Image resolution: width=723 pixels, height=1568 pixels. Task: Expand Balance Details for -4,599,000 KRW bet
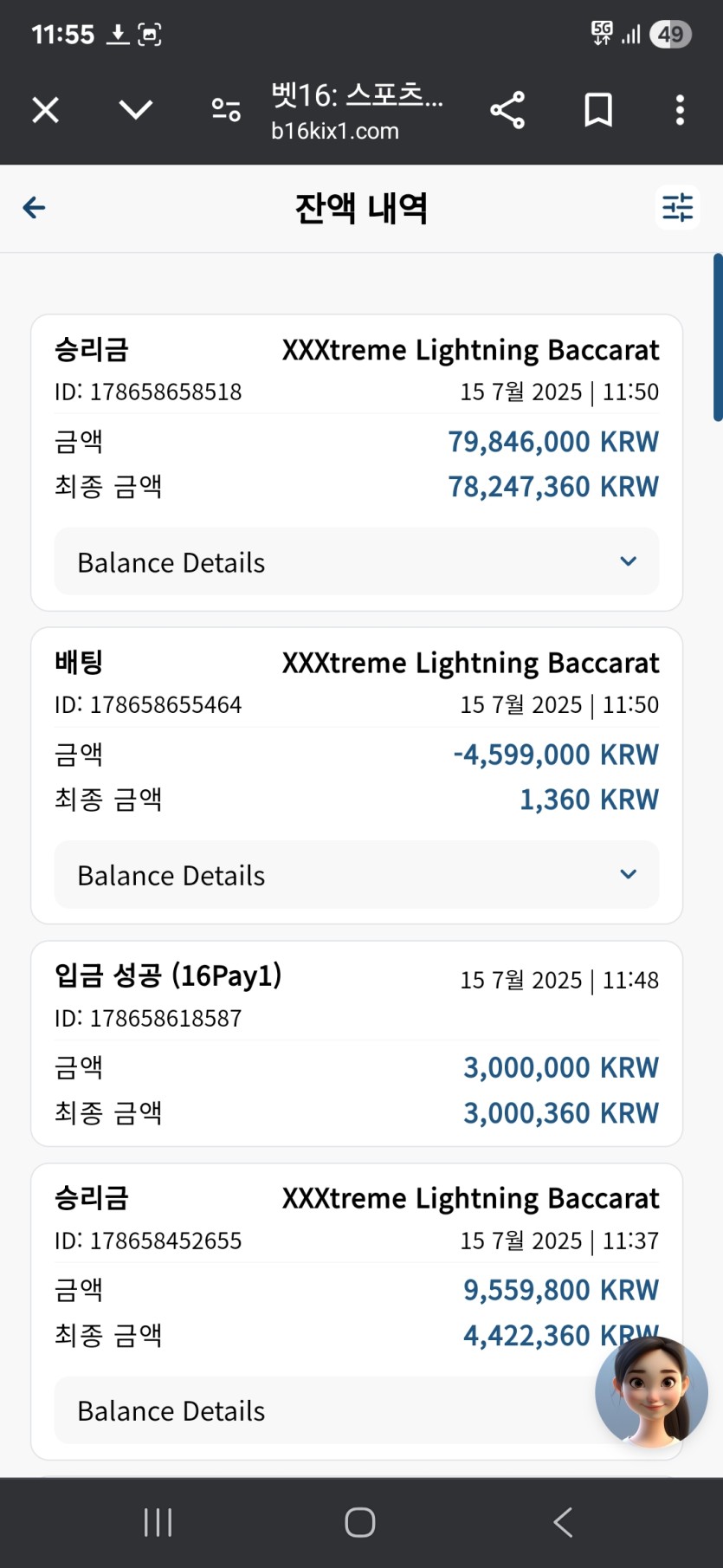(357, 875)
